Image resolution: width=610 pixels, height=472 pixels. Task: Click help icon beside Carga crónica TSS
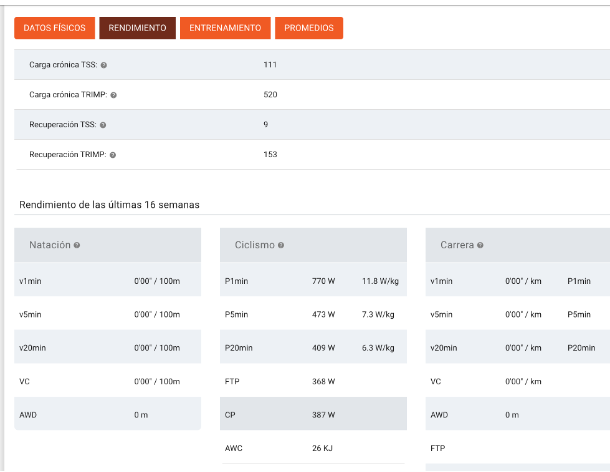[x=104, y=65]
